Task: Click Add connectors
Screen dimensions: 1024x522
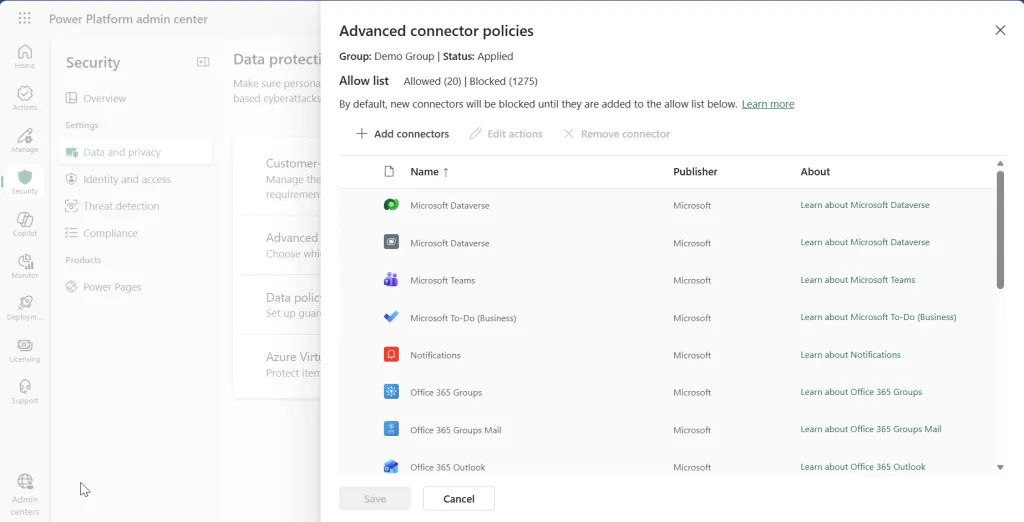Action: pyautogui.click(x=402, y=134)
